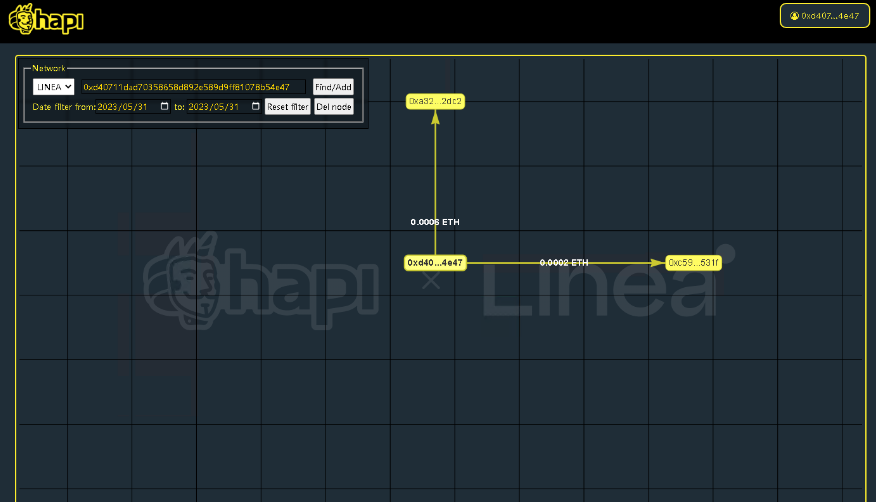The width and height of the screenshot is (876, 502).
Task: Click the 0.0006 ETH edge label
Action: click(x=435, y=222)
